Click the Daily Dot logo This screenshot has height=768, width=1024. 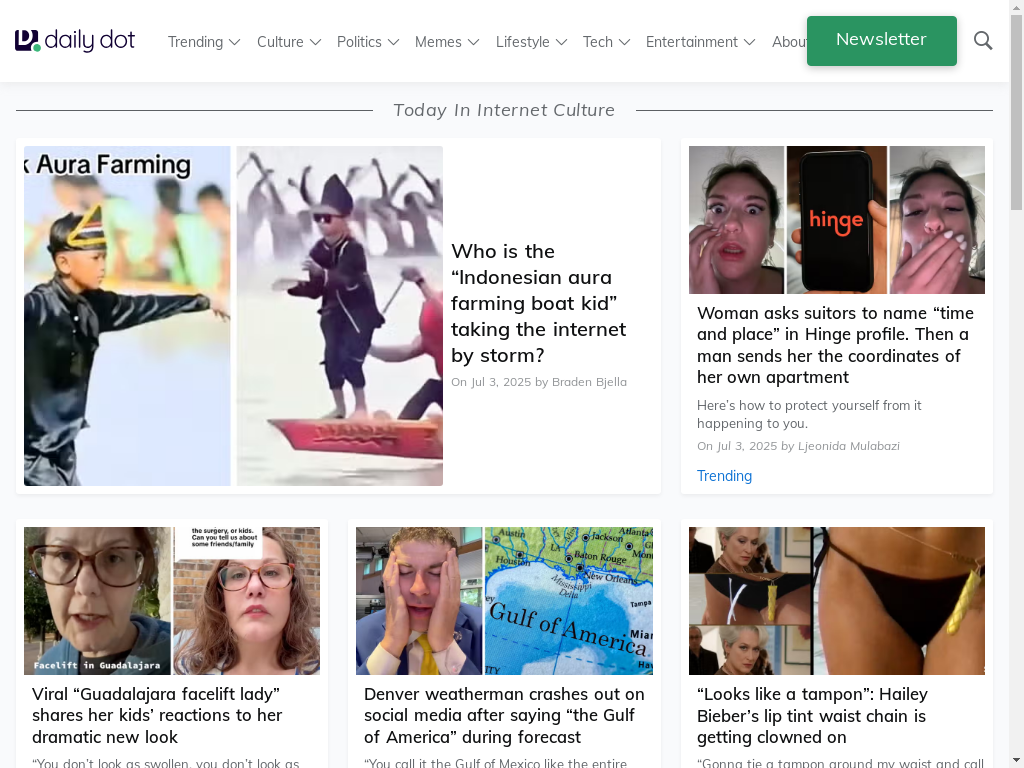click(x=74, y=40)
